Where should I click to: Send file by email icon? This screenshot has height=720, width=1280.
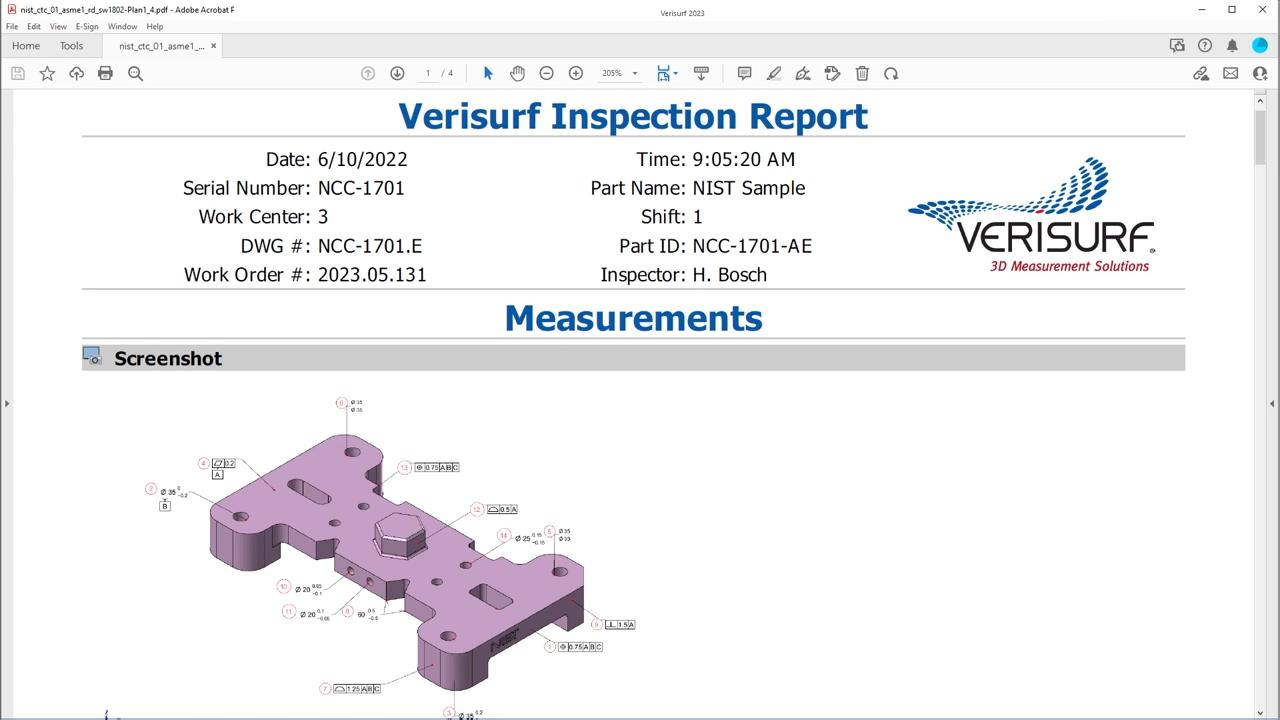(x=1231, y=73)
